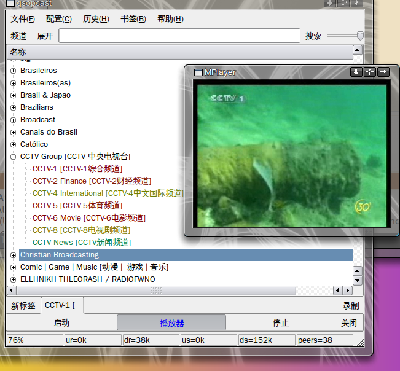Open the 新标签 new tab
This screenshot has width=400, height=371.
(24, 306)
